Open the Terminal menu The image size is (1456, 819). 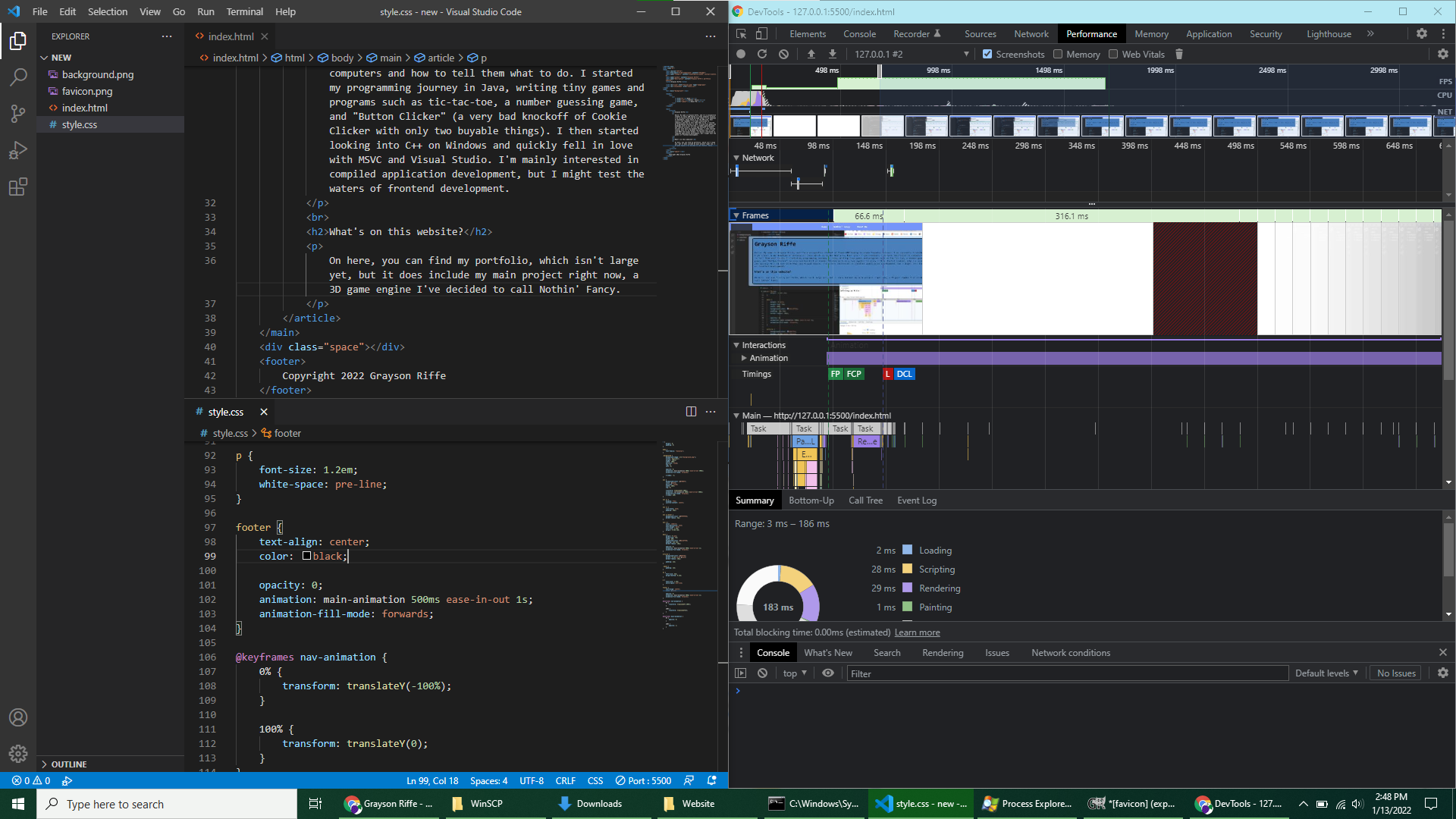click(244, 11)
